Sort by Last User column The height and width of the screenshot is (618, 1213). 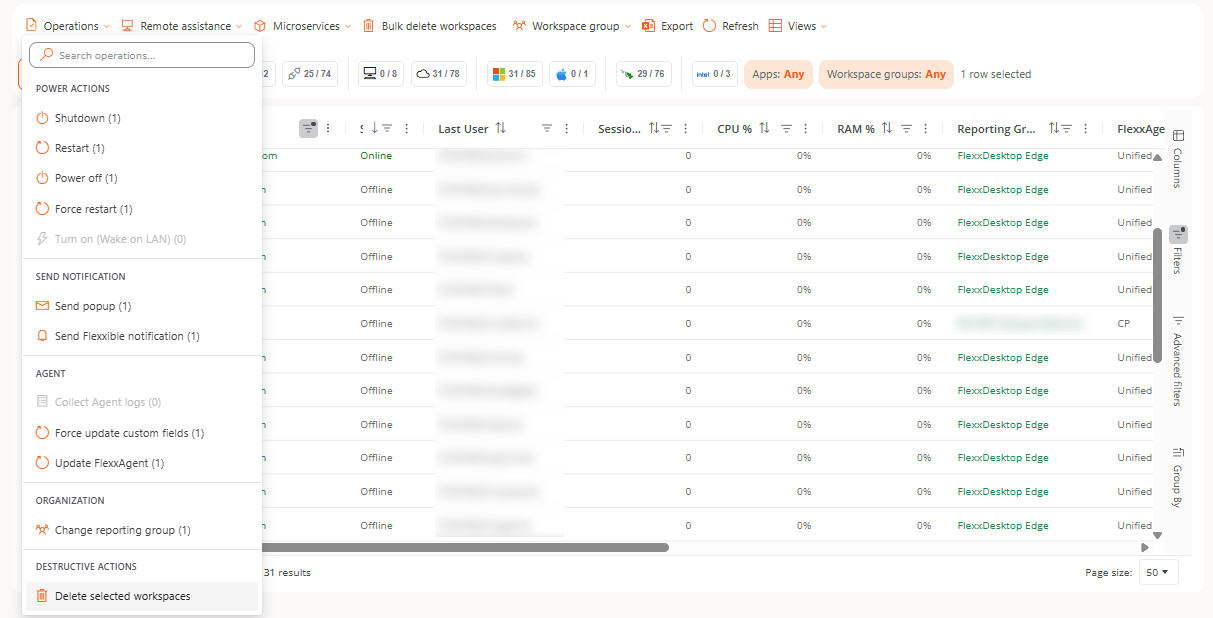[501, 129]
